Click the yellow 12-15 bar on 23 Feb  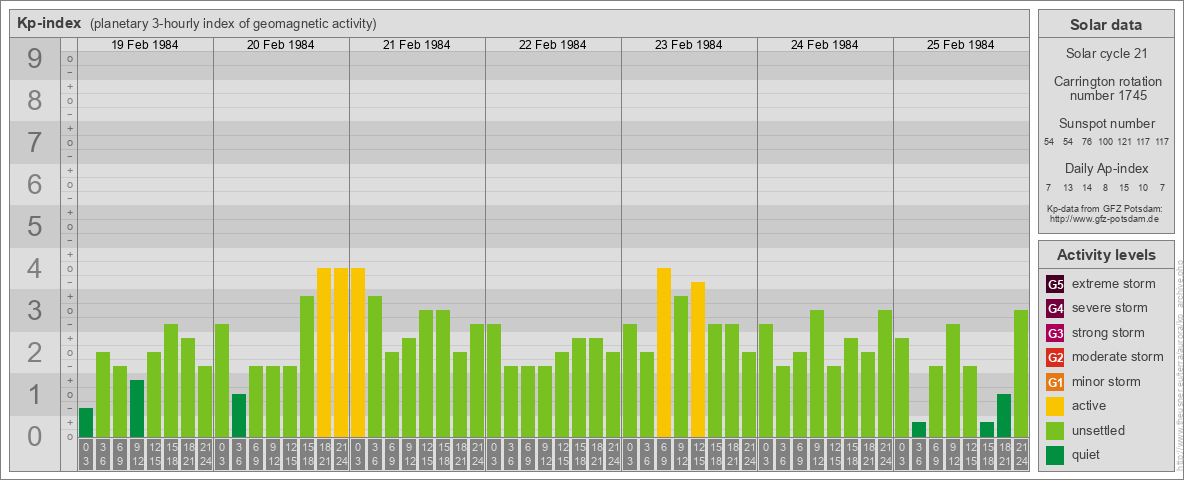[x=698, y=359]
